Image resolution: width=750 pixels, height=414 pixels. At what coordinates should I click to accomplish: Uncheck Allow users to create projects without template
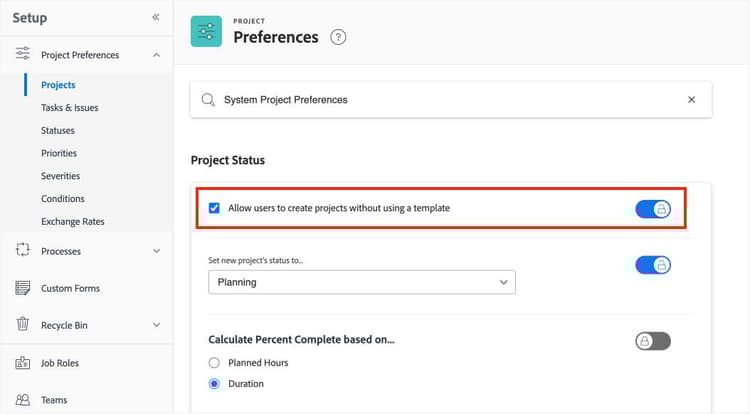click(x=214, y=208)
